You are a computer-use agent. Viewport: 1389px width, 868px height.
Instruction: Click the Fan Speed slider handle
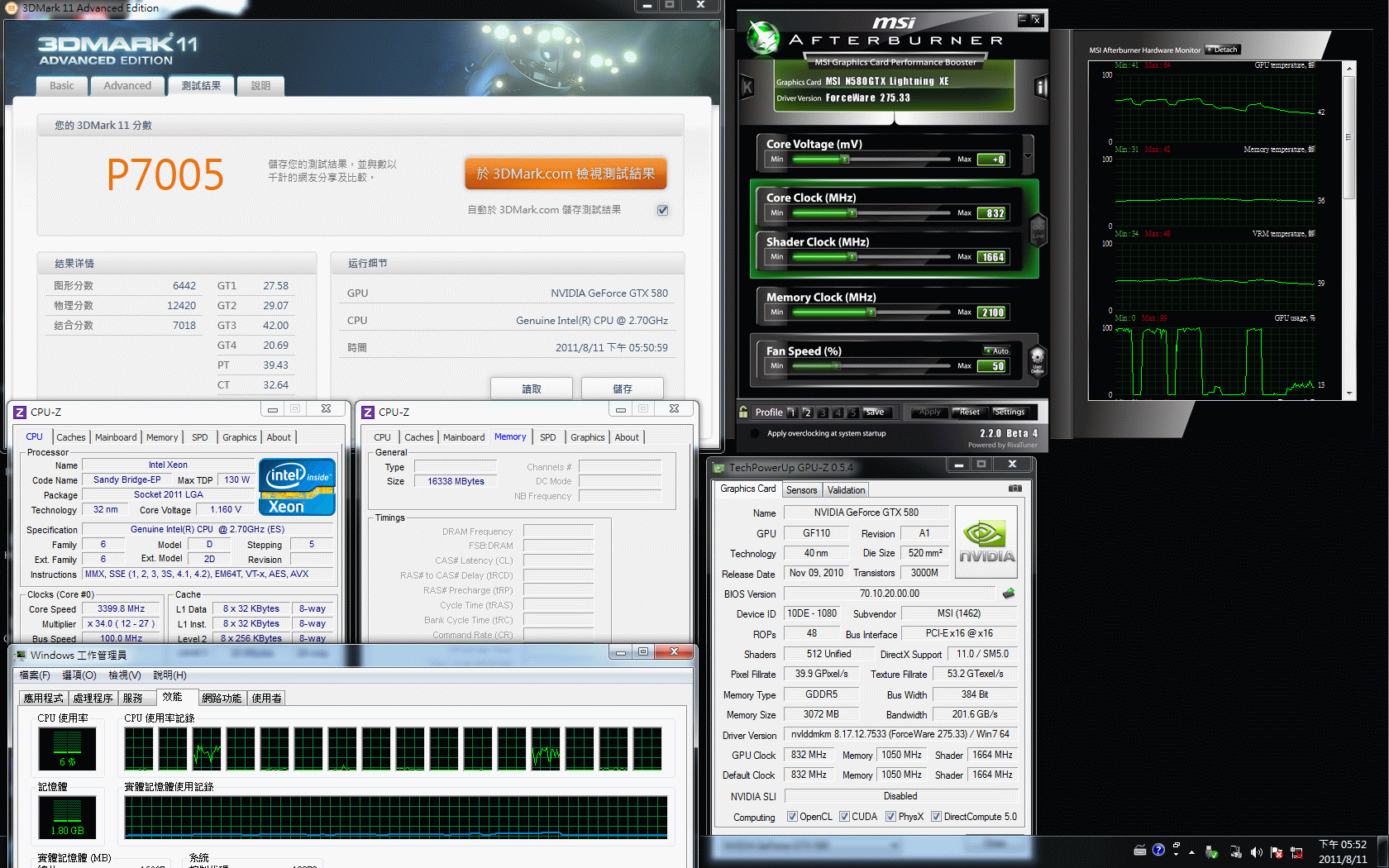point(838,366)
